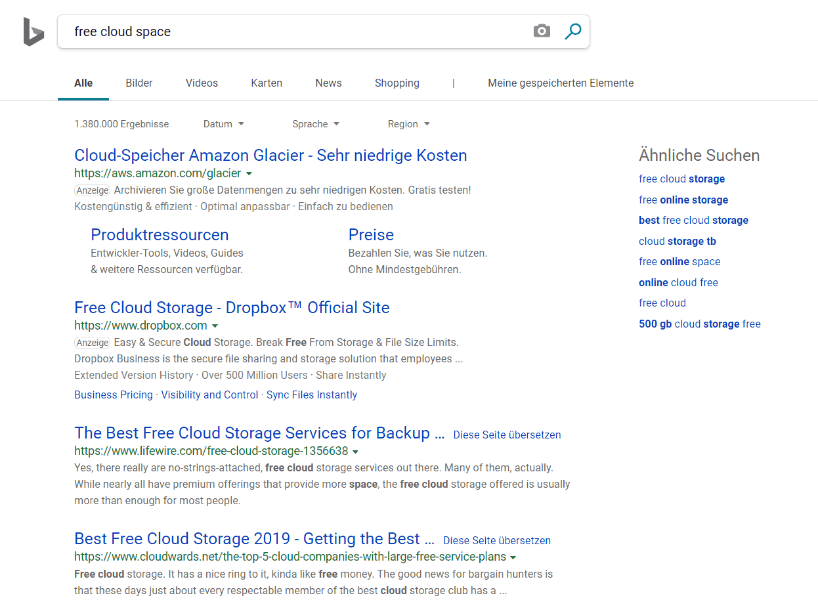Click the www.dropbox.com URL text

(x=140, y=326)
